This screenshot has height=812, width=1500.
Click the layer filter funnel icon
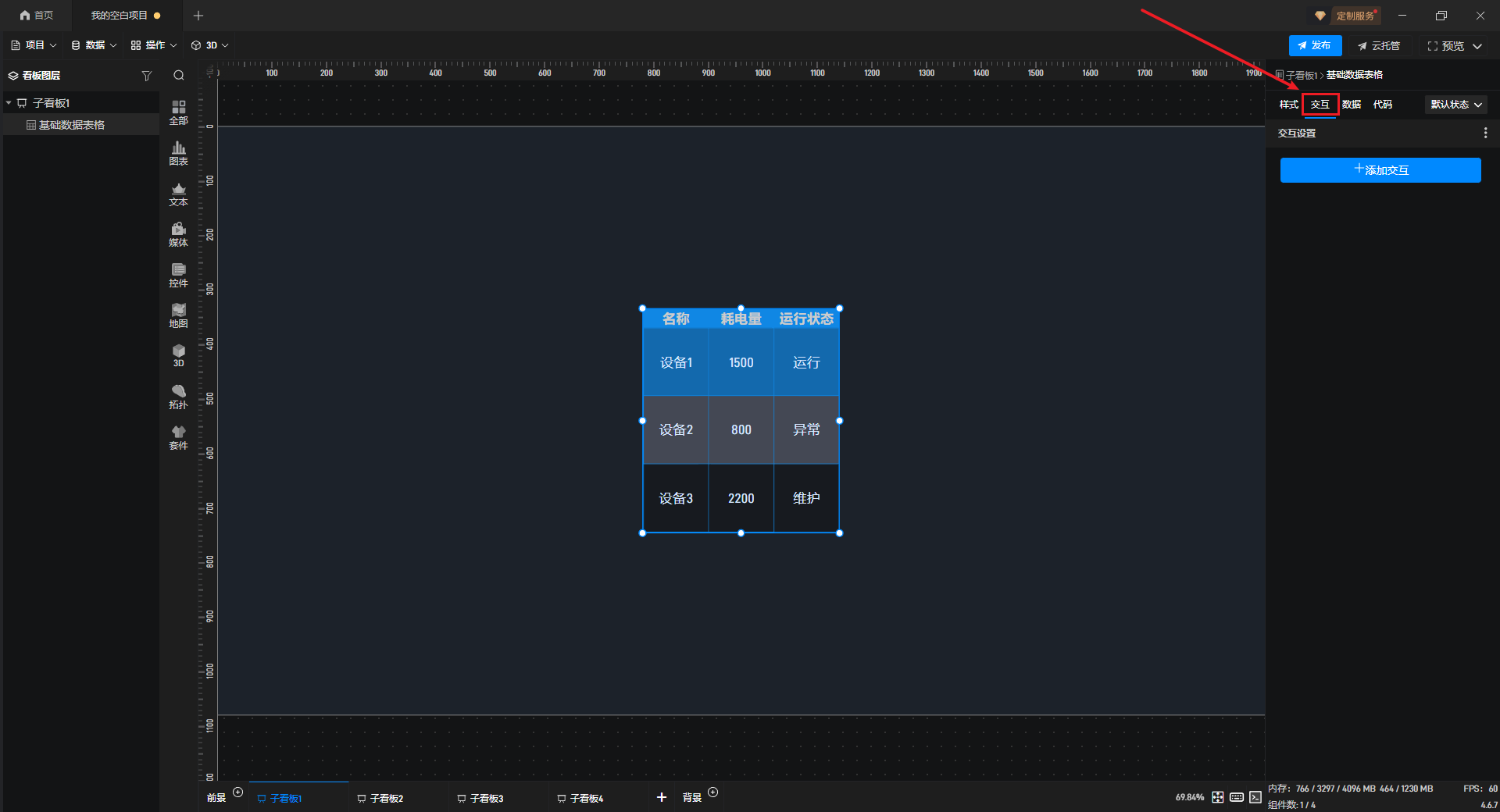[x=146, y=76]
